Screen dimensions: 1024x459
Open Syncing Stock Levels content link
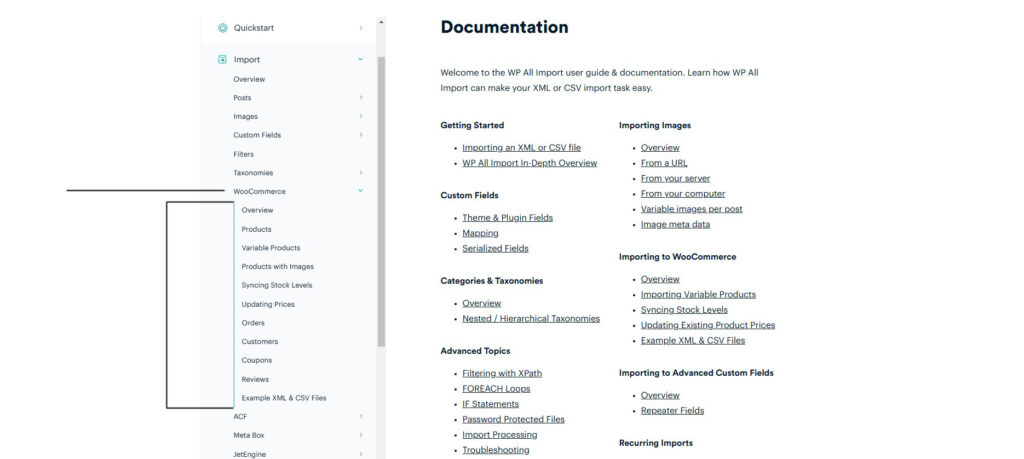[684, 310]
